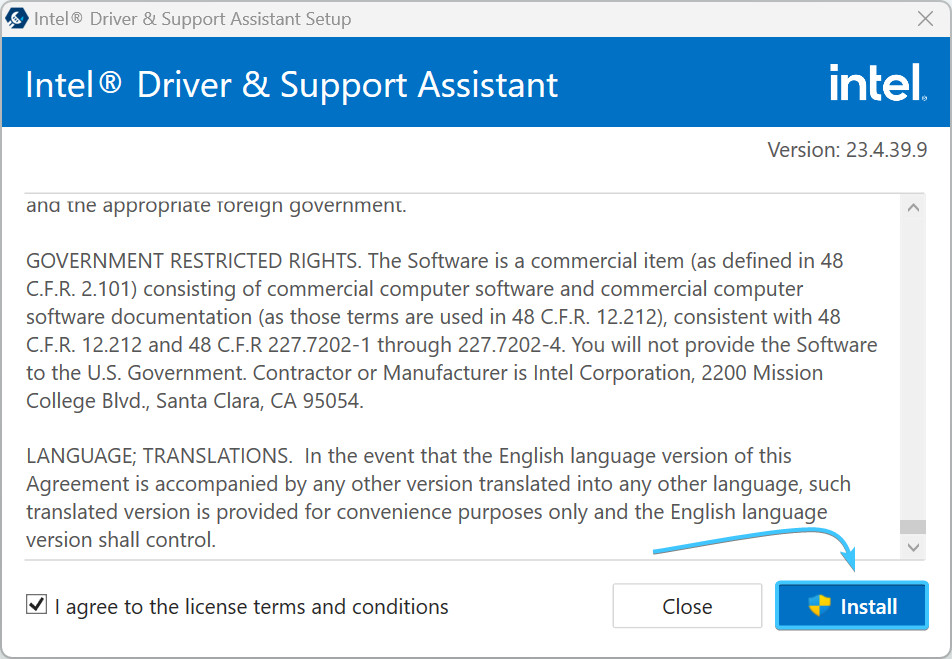This screenshot has height=659, width=952.
Task: Uncheck the license agreement checkbox
Action: 37,605
